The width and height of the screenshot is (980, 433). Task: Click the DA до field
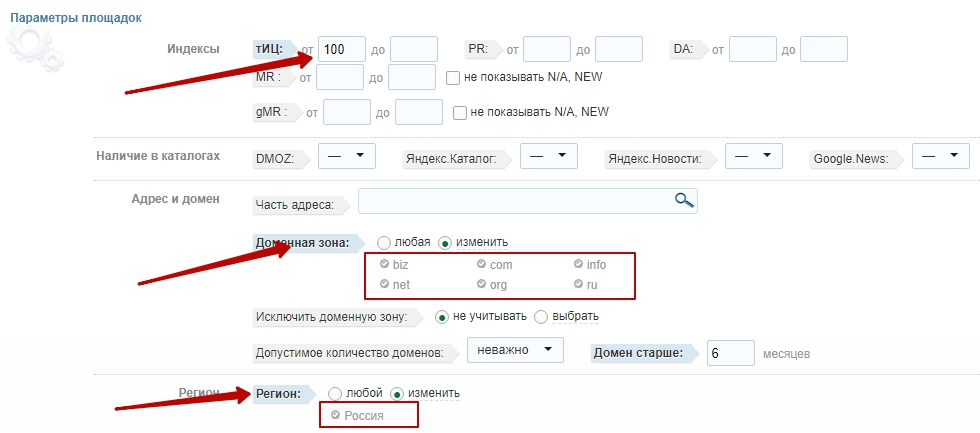(x=824, y=49)
